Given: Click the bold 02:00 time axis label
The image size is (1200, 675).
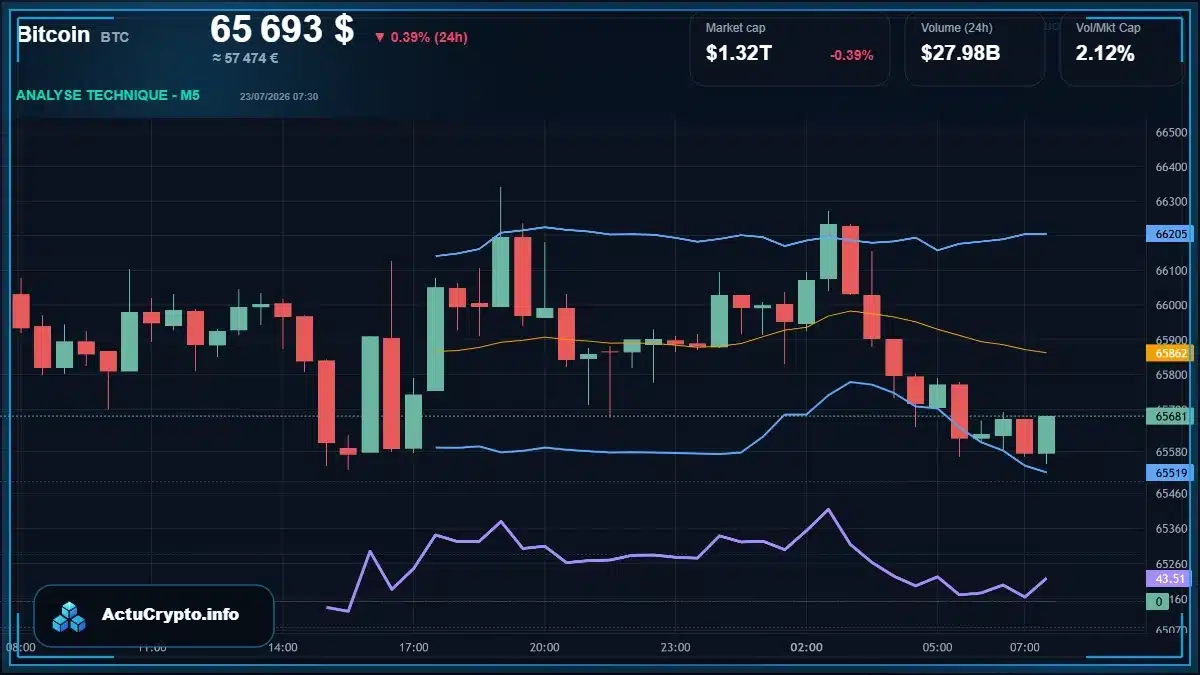Looking at the screenshot, I should tap(806, 648).
